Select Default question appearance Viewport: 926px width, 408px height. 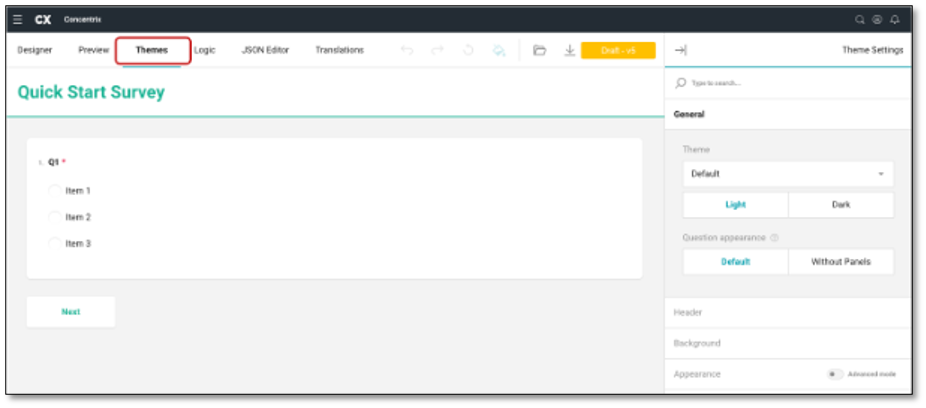(735, 262)
